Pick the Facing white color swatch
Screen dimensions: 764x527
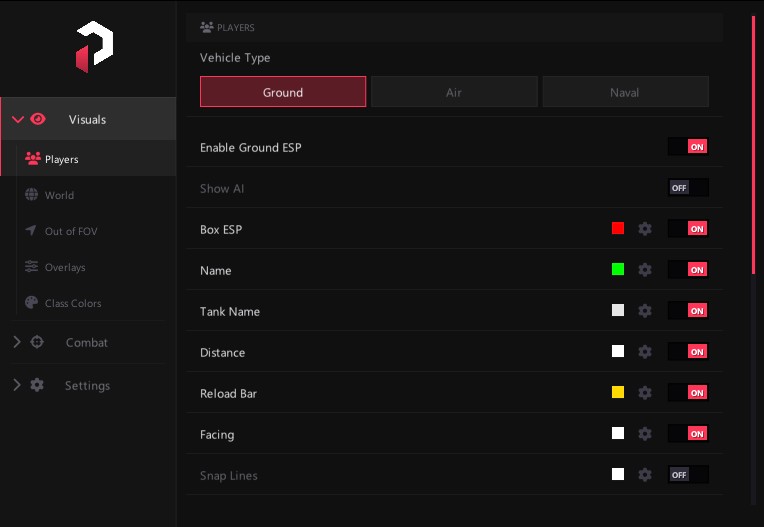(x=618, y=433)
